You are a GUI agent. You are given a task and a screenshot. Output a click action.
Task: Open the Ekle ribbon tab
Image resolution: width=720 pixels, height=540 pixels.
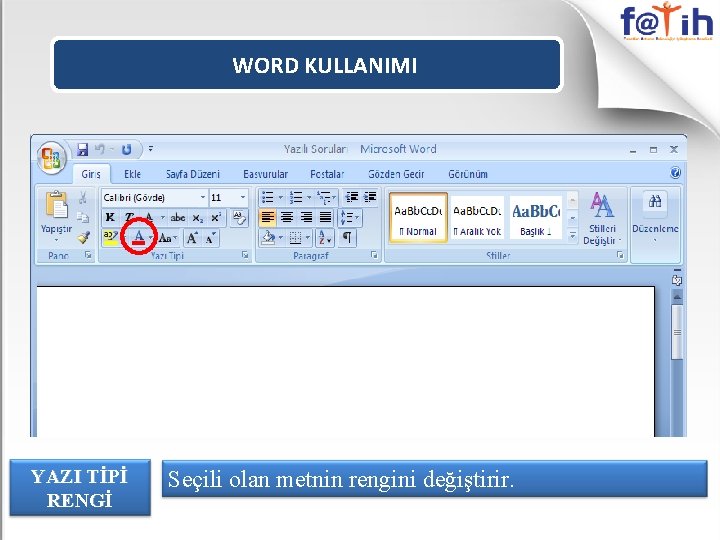(132, 174)
